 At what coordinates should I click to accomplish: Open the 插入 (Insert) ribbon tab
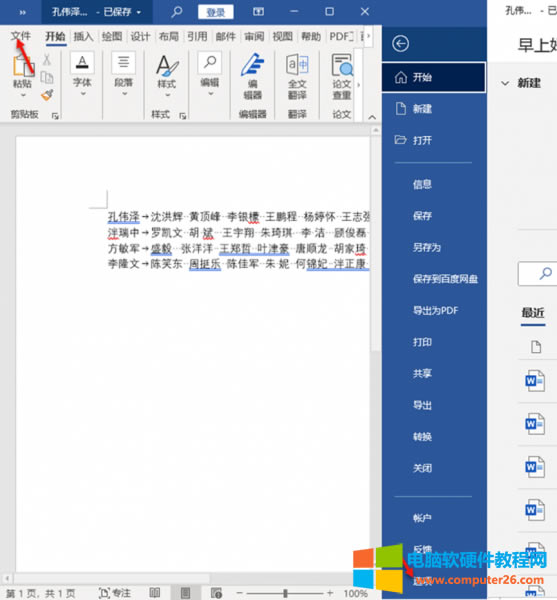coord(83,36)
